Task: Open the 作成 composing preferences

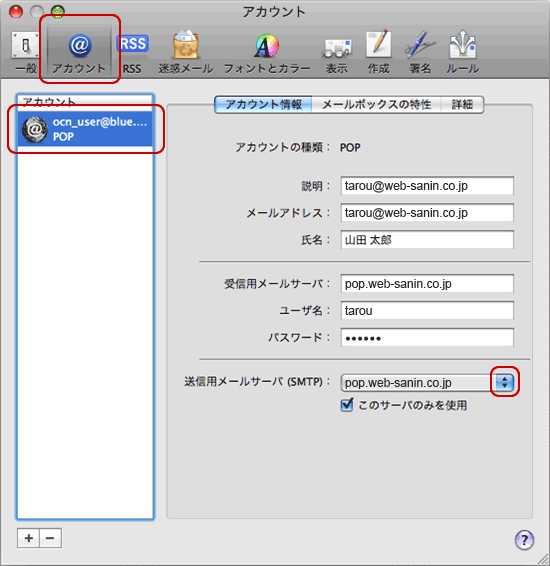Action: tap(379, 52)
